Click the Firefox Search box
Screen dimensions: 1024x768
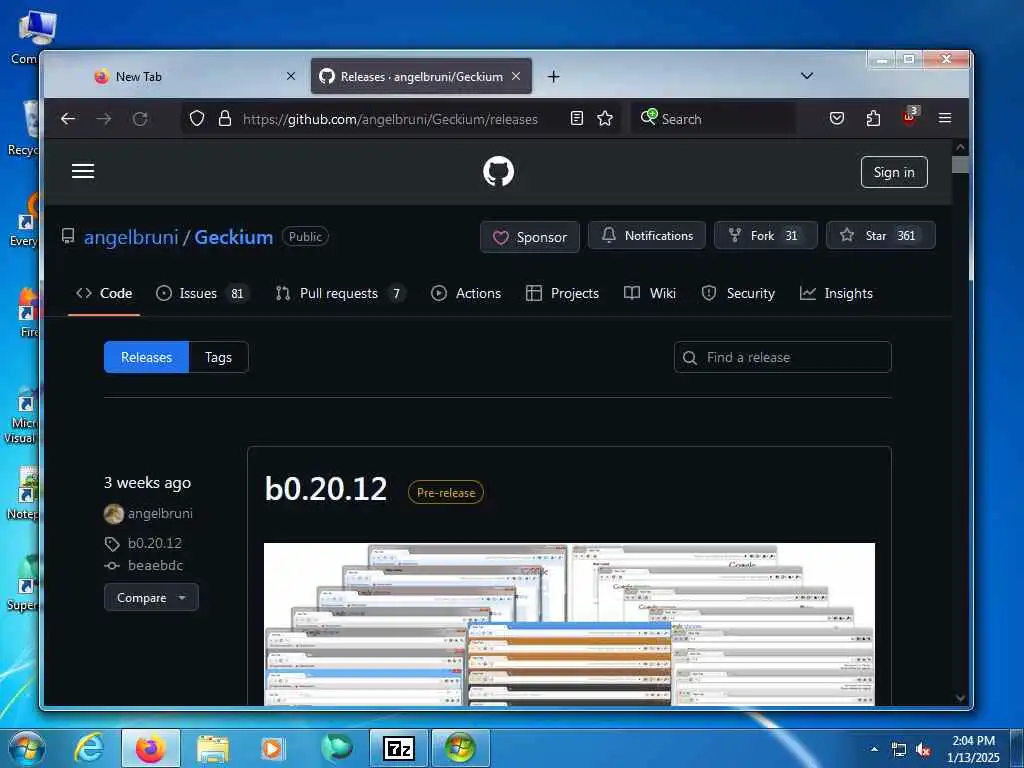click(x=713, y=119)
